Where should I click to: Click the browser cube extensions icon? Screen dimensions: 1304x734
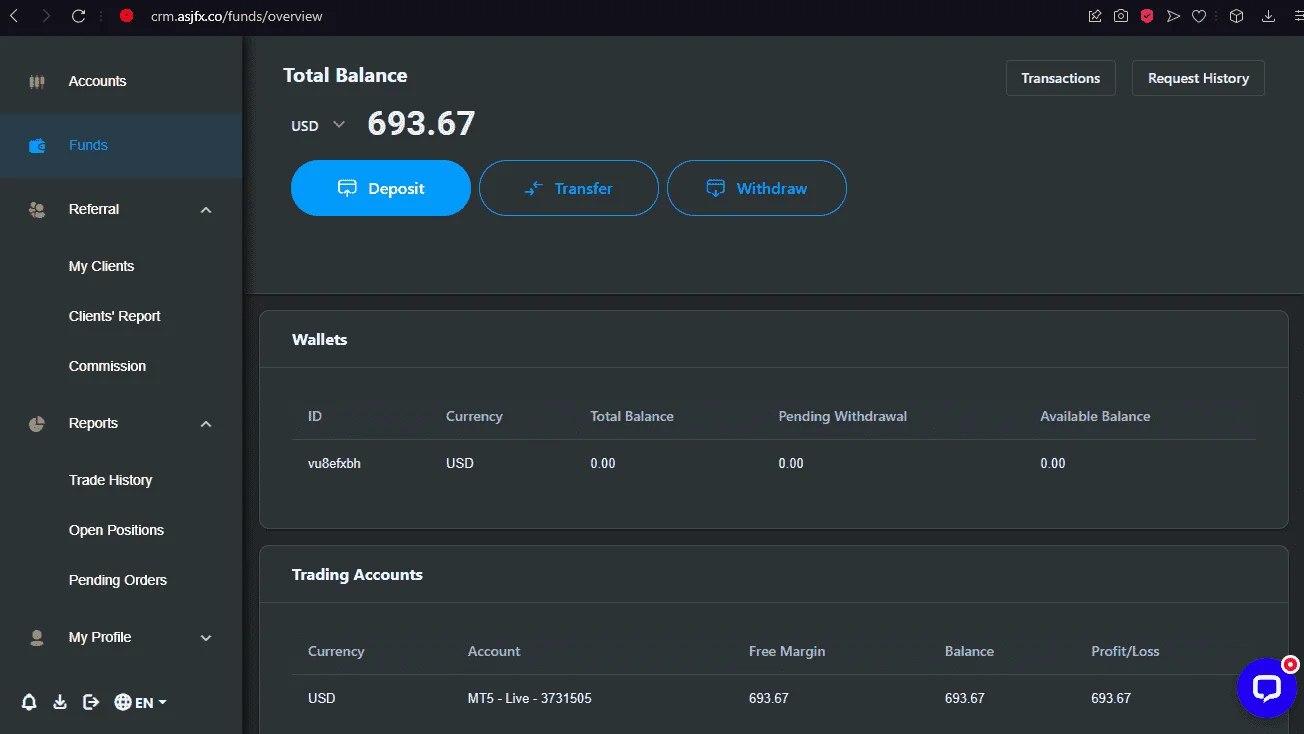tap(1237, 16)
